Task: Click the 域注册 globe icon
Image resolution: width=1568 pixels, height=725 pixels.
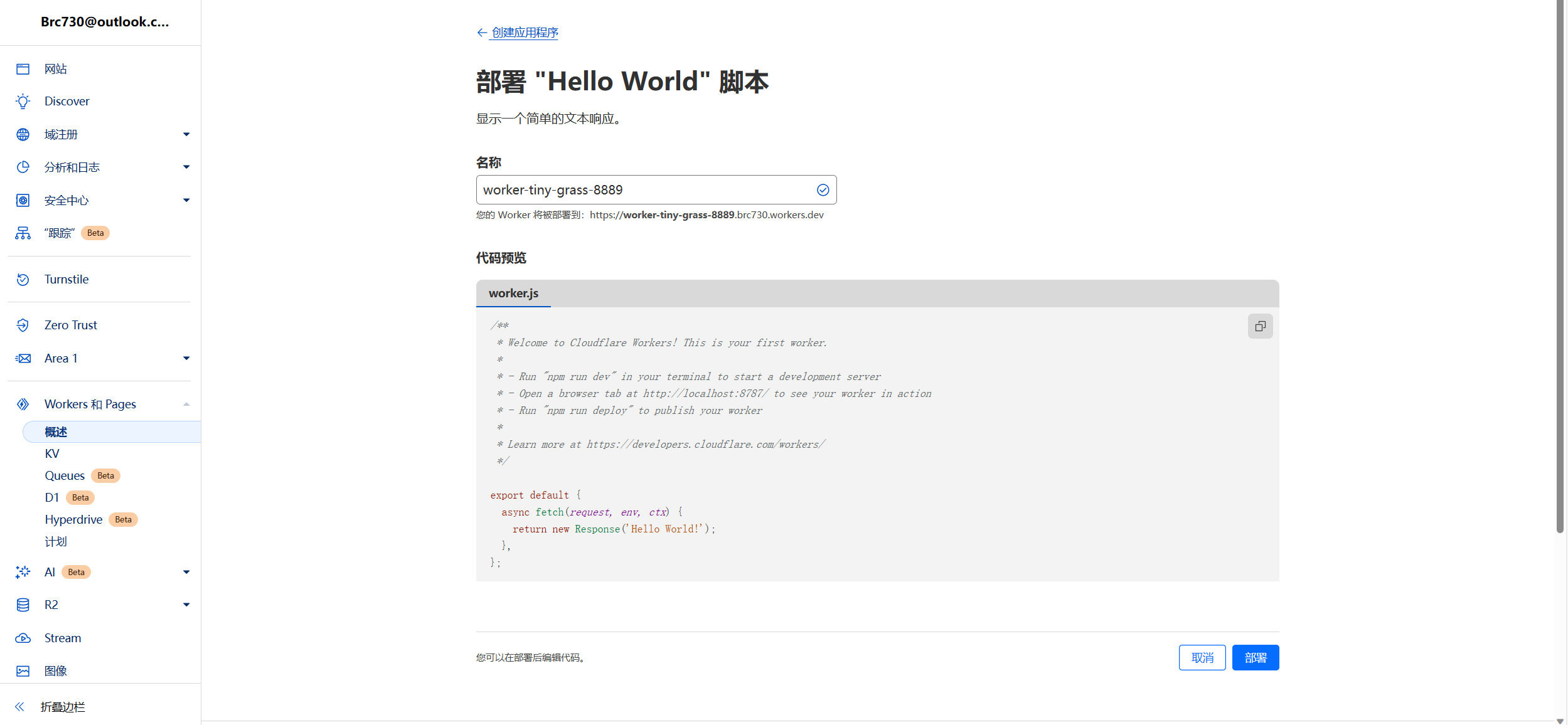Action: click(23, 134)
